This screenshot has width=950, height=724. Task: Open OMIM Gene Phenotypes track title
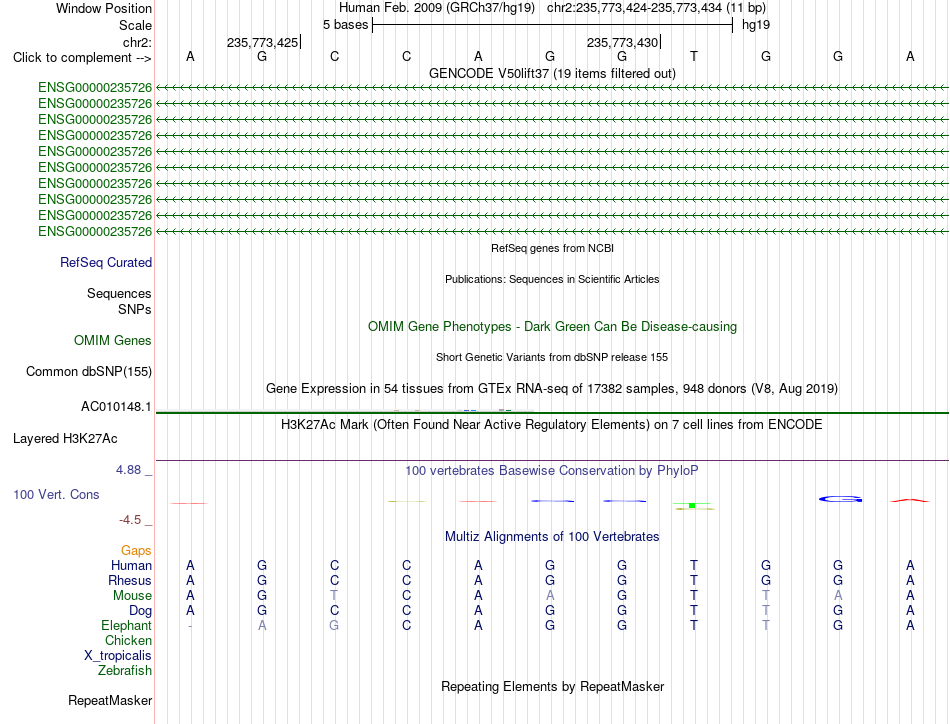(552, 327)
